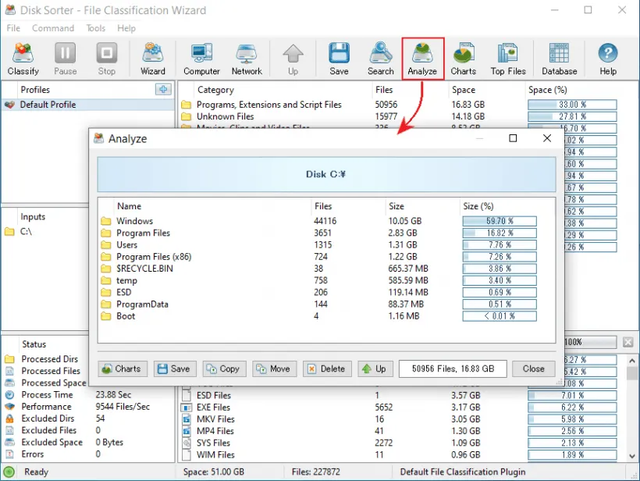This screenshot has height=481, width=640.
Task: Click the Disk C:¥ banner in Analyze
Action: point(326,174)
